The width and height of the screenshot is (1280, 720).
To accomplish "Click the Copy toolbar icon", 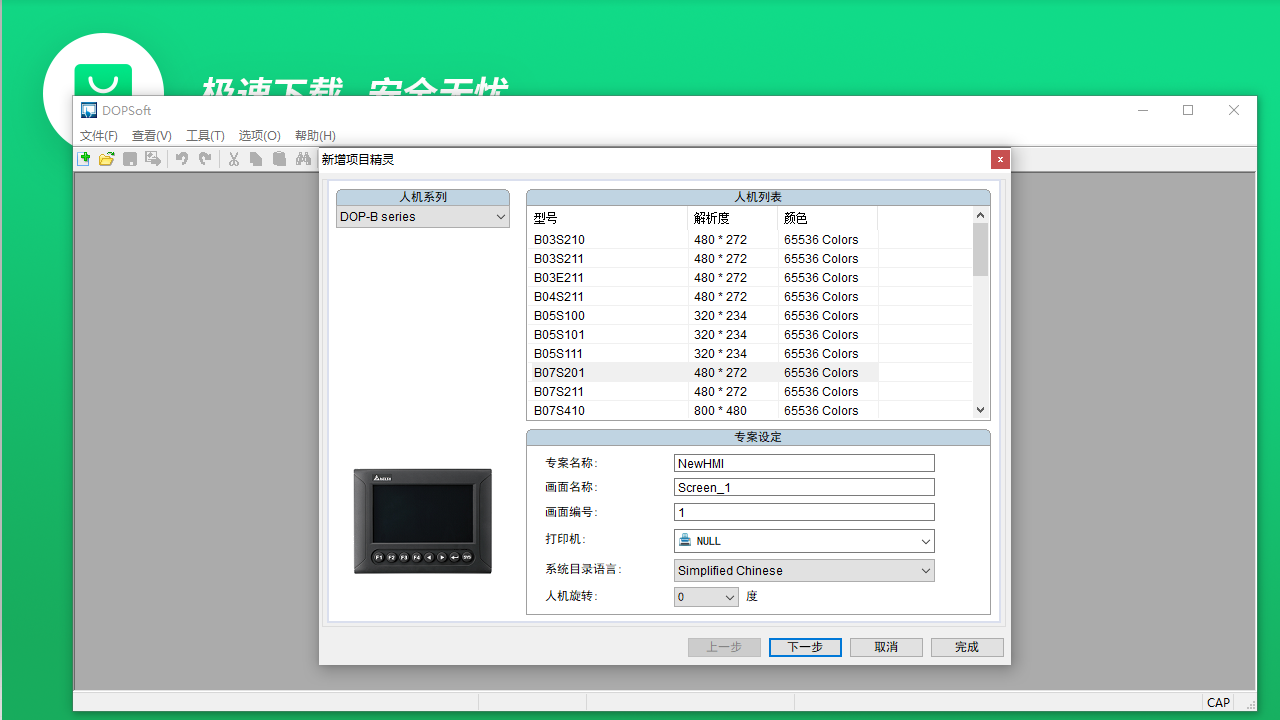I will [256, 158].
